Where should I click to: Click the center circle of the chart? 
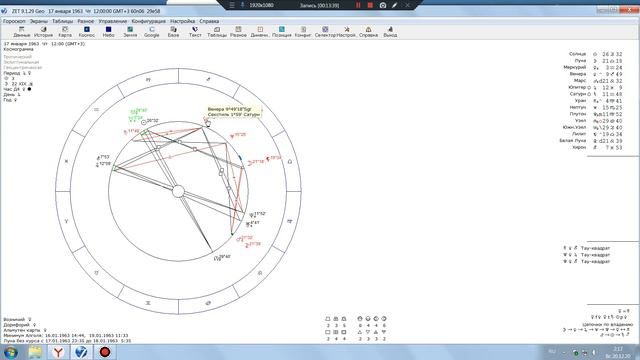click(178, 191)
